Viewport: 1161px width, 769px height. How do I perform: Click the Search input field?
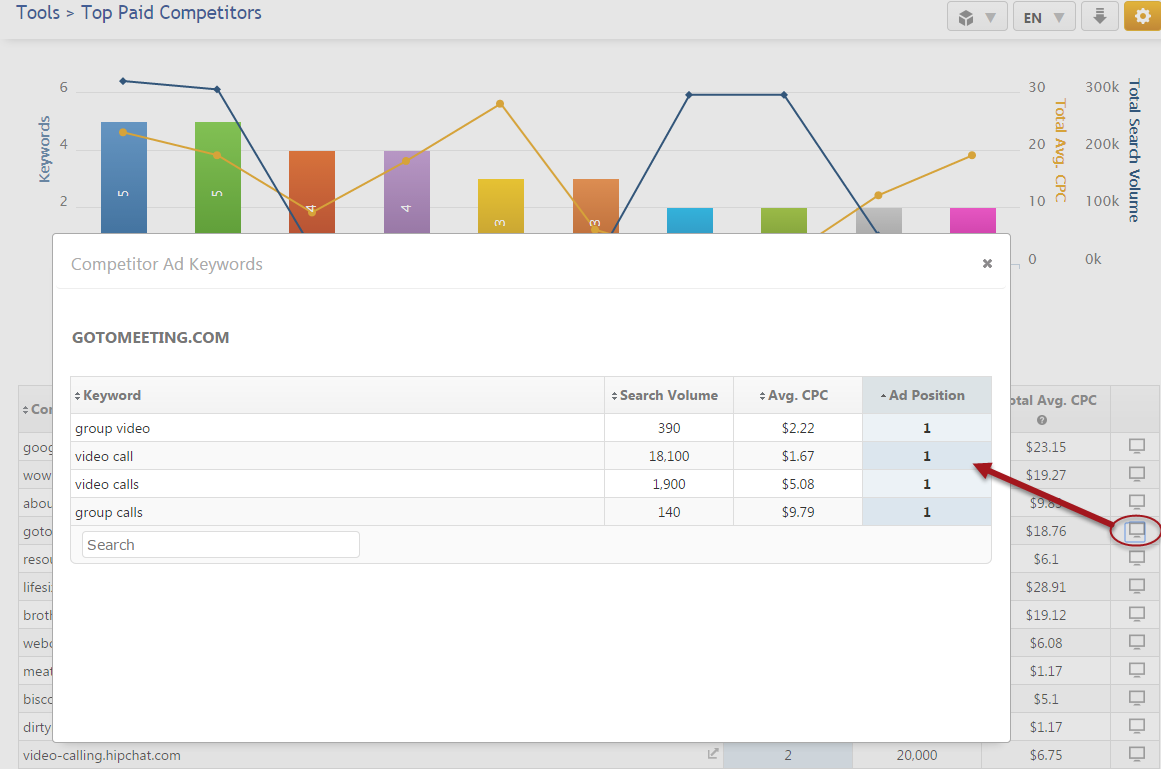tap(220, 545)
